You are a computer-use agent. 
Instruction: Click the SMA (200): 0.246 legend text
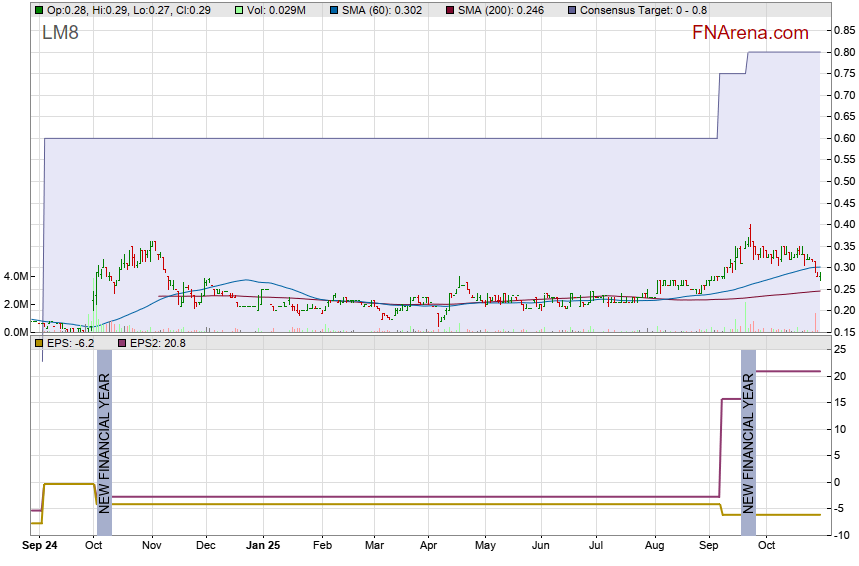tap(501, 9)
